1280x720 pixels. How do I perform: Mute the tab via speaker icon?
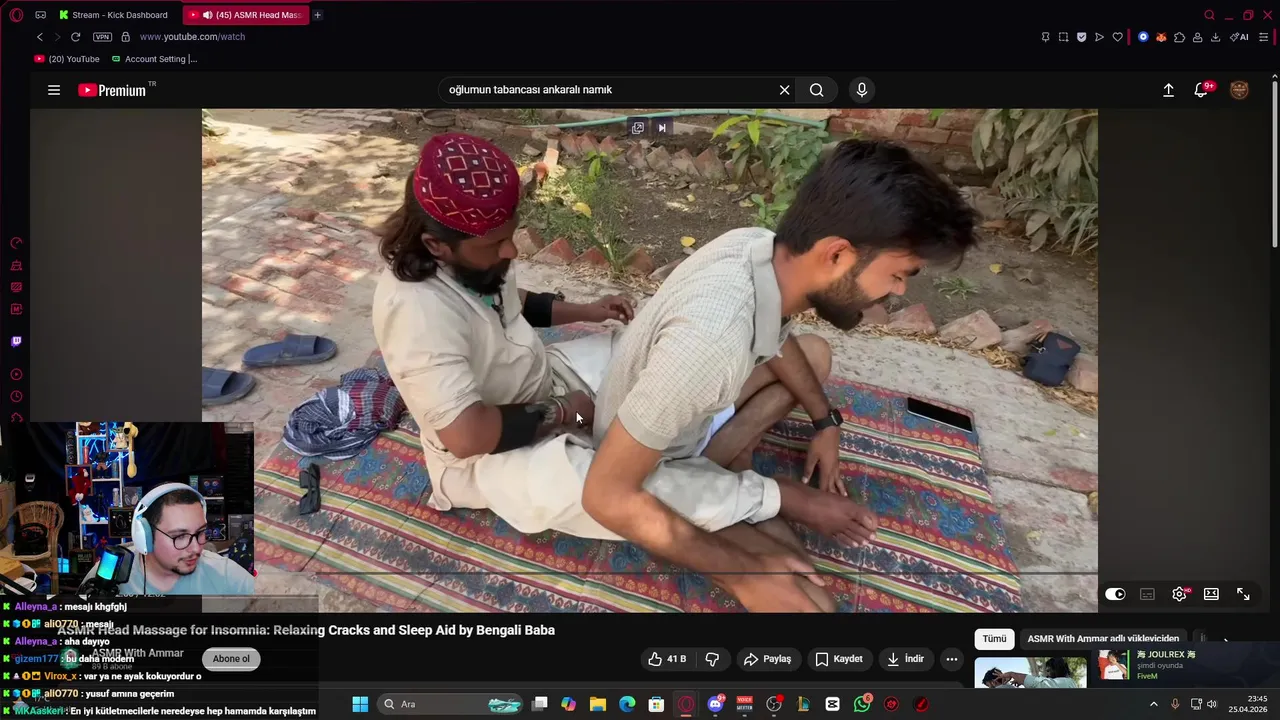tap(207, 15)
